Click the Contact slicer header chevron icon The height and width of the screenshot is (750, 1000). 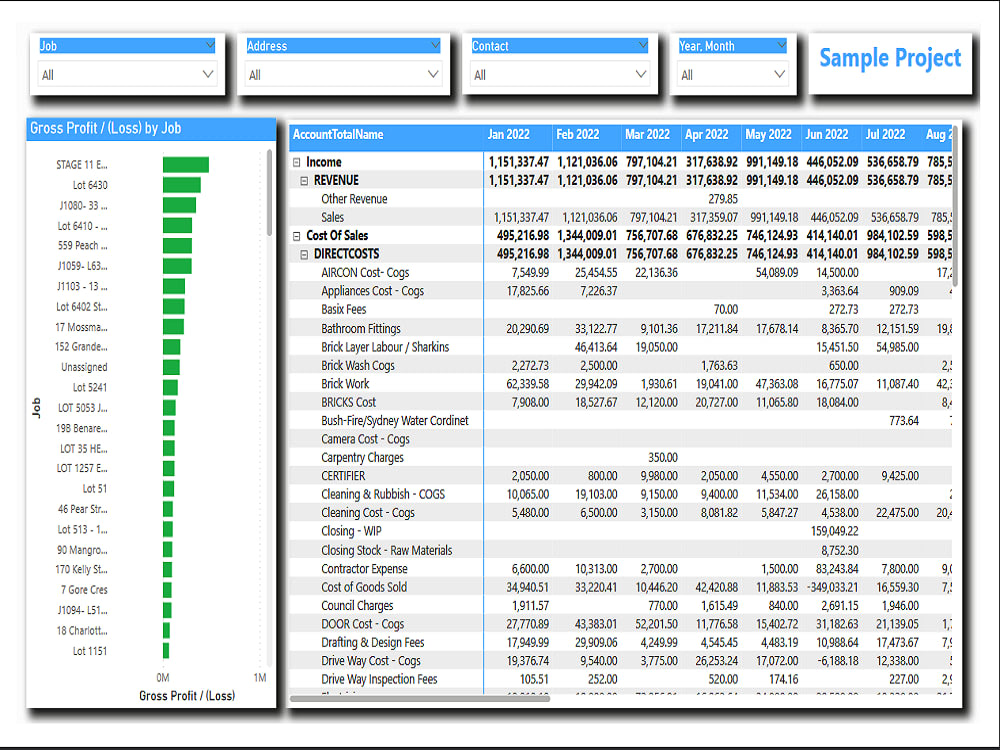644,45
